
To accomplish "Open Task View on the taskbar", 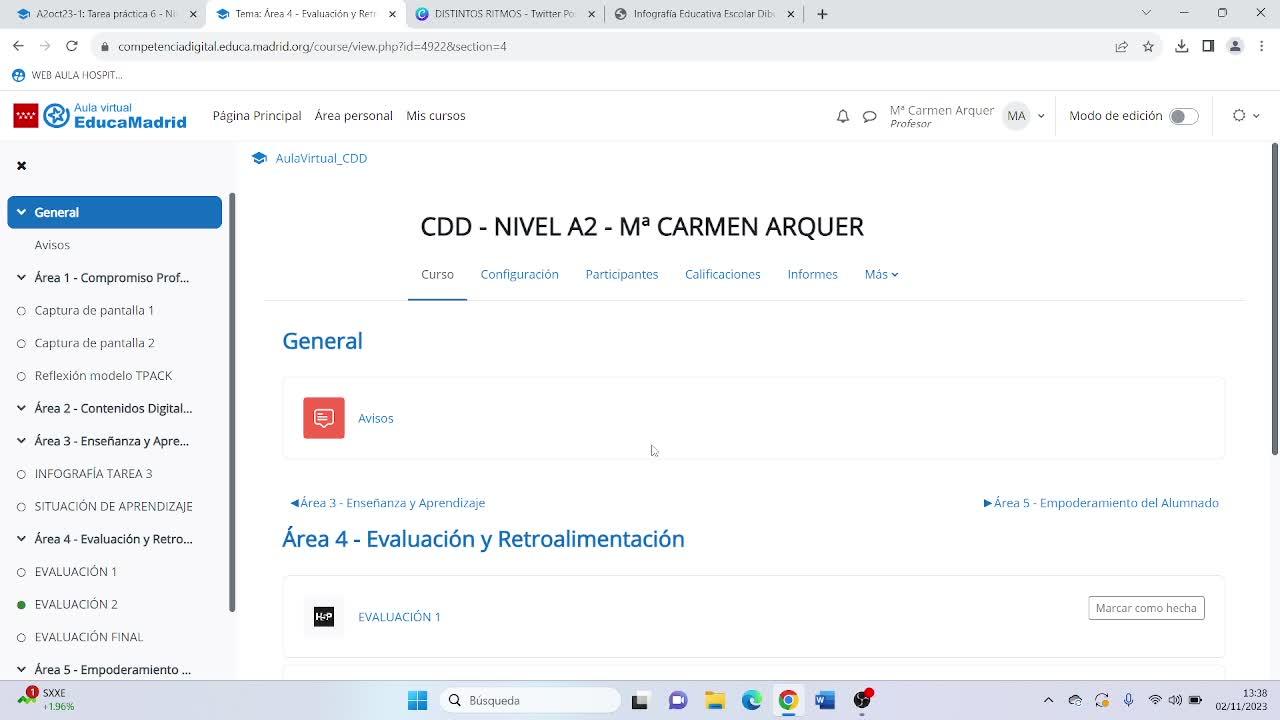I will tap(640, 700).
